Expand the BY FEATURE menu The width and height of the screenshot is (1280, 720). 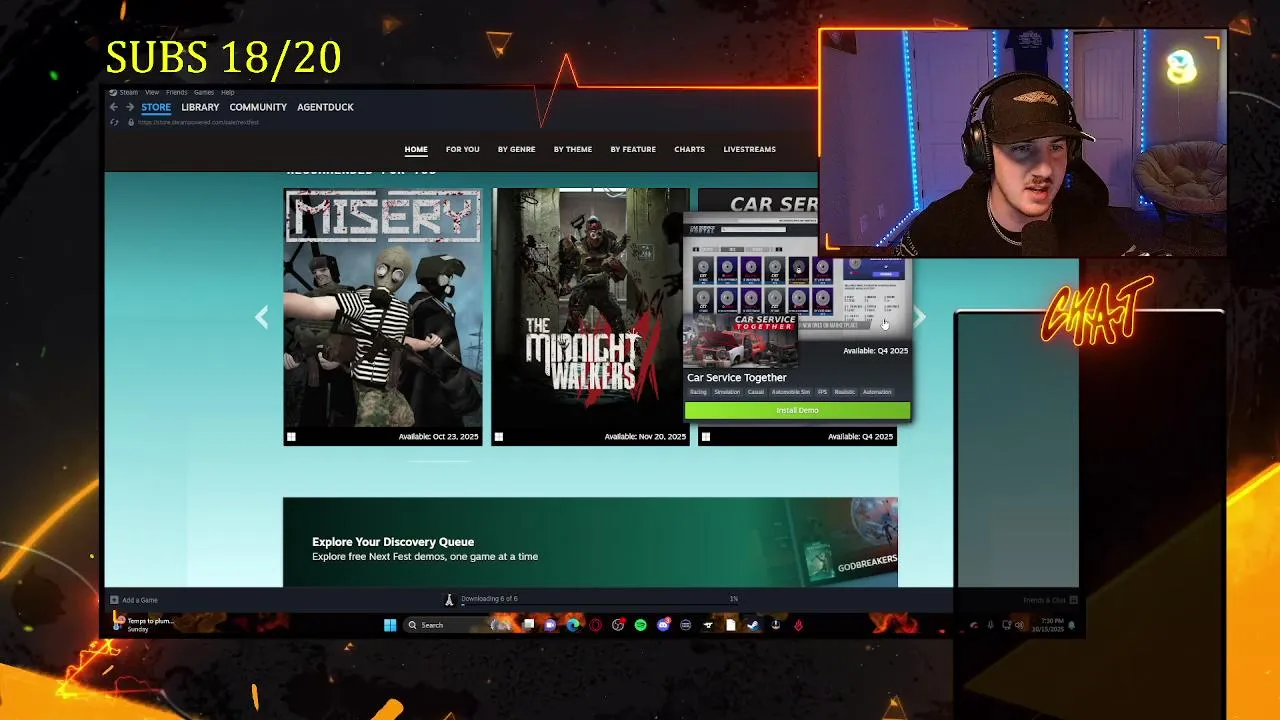(x=633, y=149)
